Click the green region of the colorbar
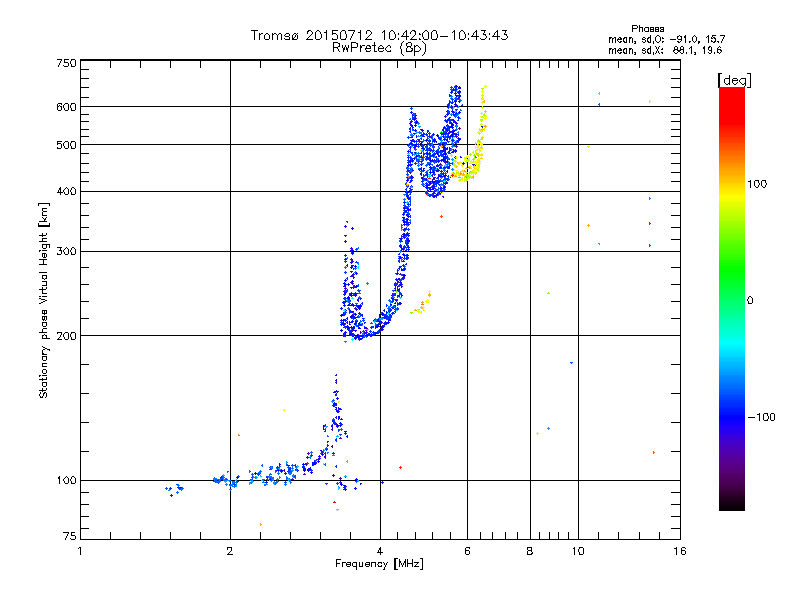Viewport: 800px width, 600px height. tap(732, 268)
